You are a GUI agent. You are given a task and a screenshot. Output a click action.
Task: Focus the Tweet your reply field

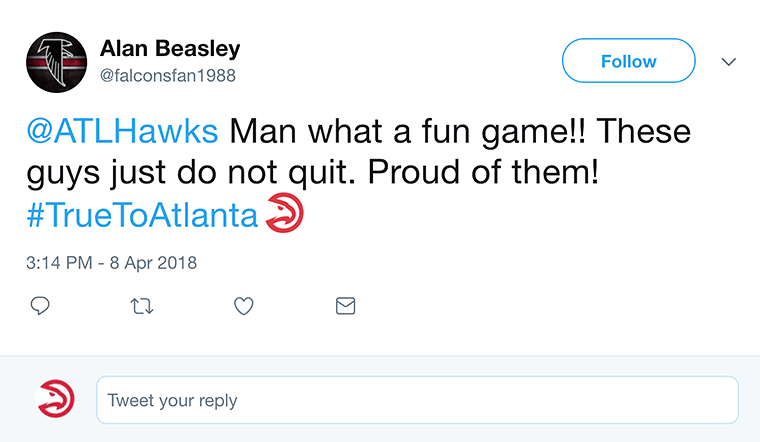417,400
